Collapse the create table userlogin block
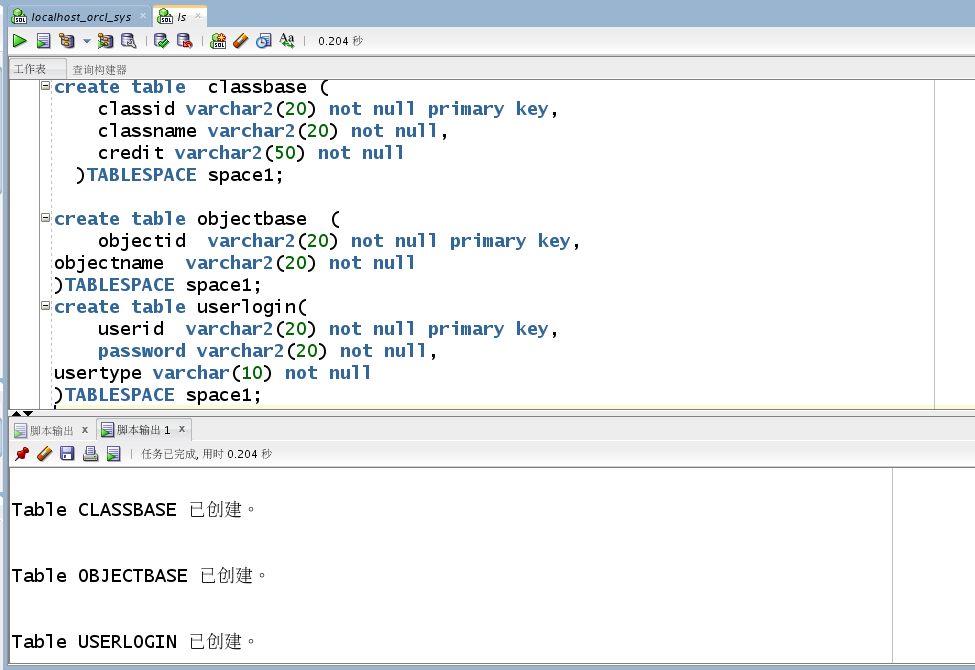This screenshot has height=670, width=975. [45, 305]
